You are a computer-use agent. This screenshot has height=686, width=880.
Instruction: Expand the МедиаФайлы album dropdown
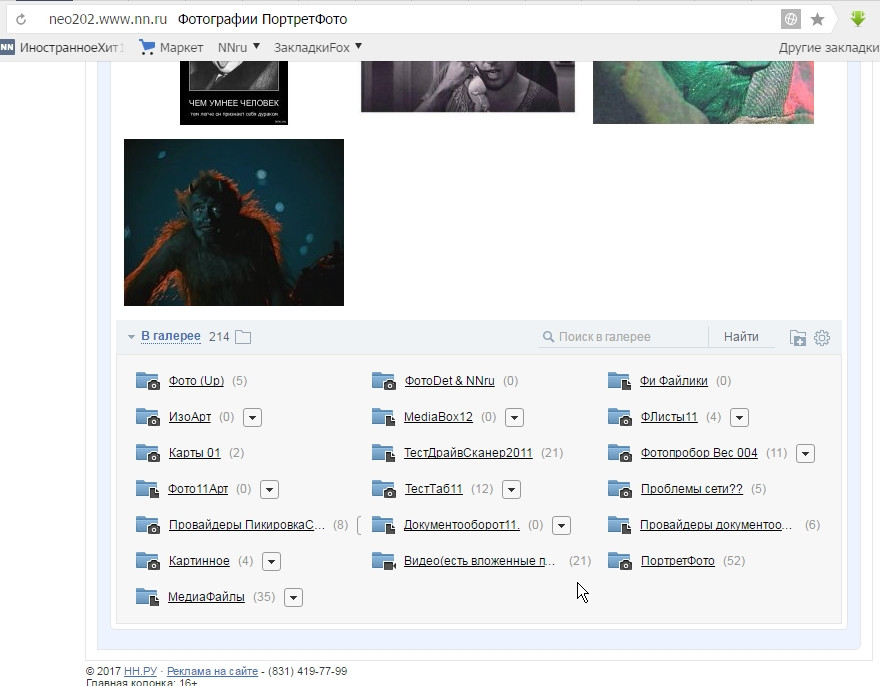[294, 597]
